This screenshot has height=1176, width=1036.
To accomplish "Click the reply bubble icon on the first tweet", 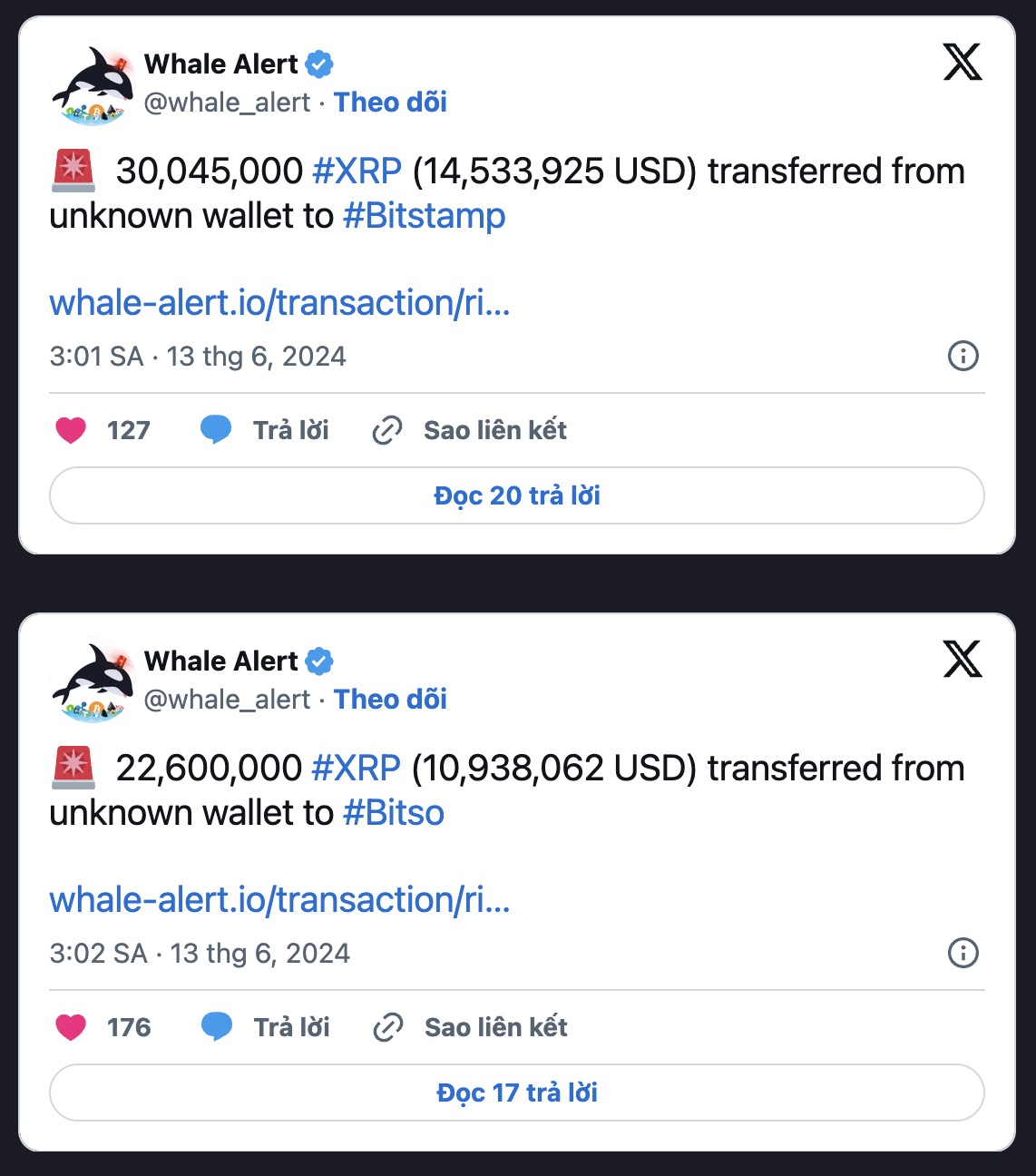I will point(216,430).
